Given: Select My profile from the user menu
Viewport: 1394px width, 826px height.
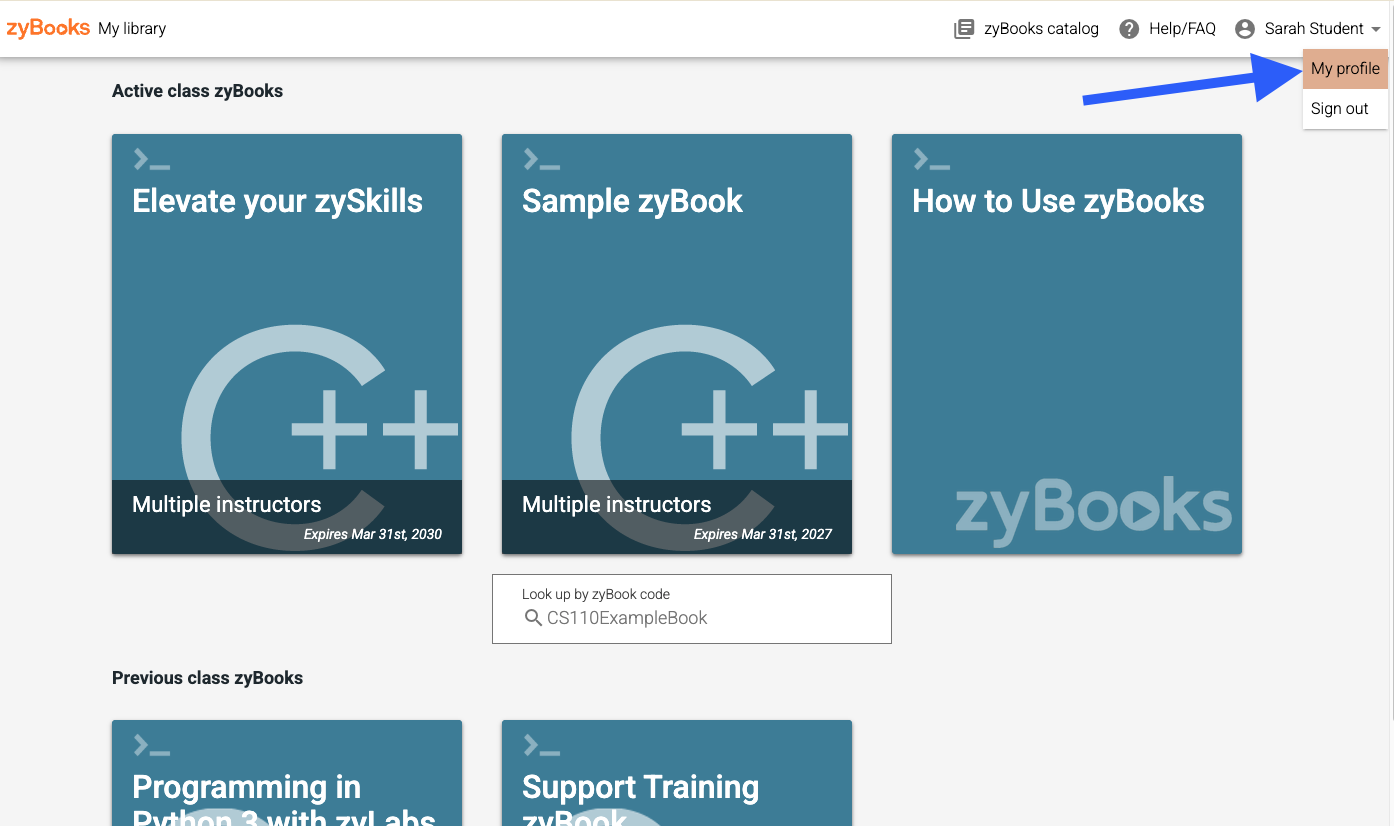Looking at the screenshot, I should click(x=1345, y=69).
